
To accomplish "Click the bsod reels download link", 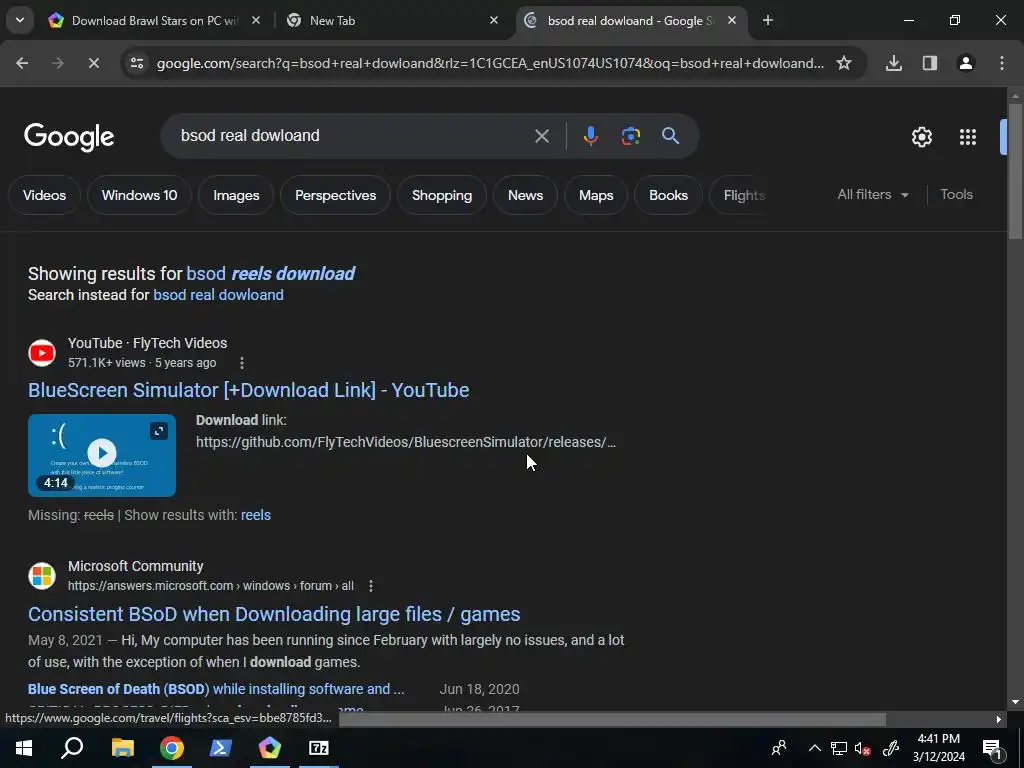I will 270,274.
